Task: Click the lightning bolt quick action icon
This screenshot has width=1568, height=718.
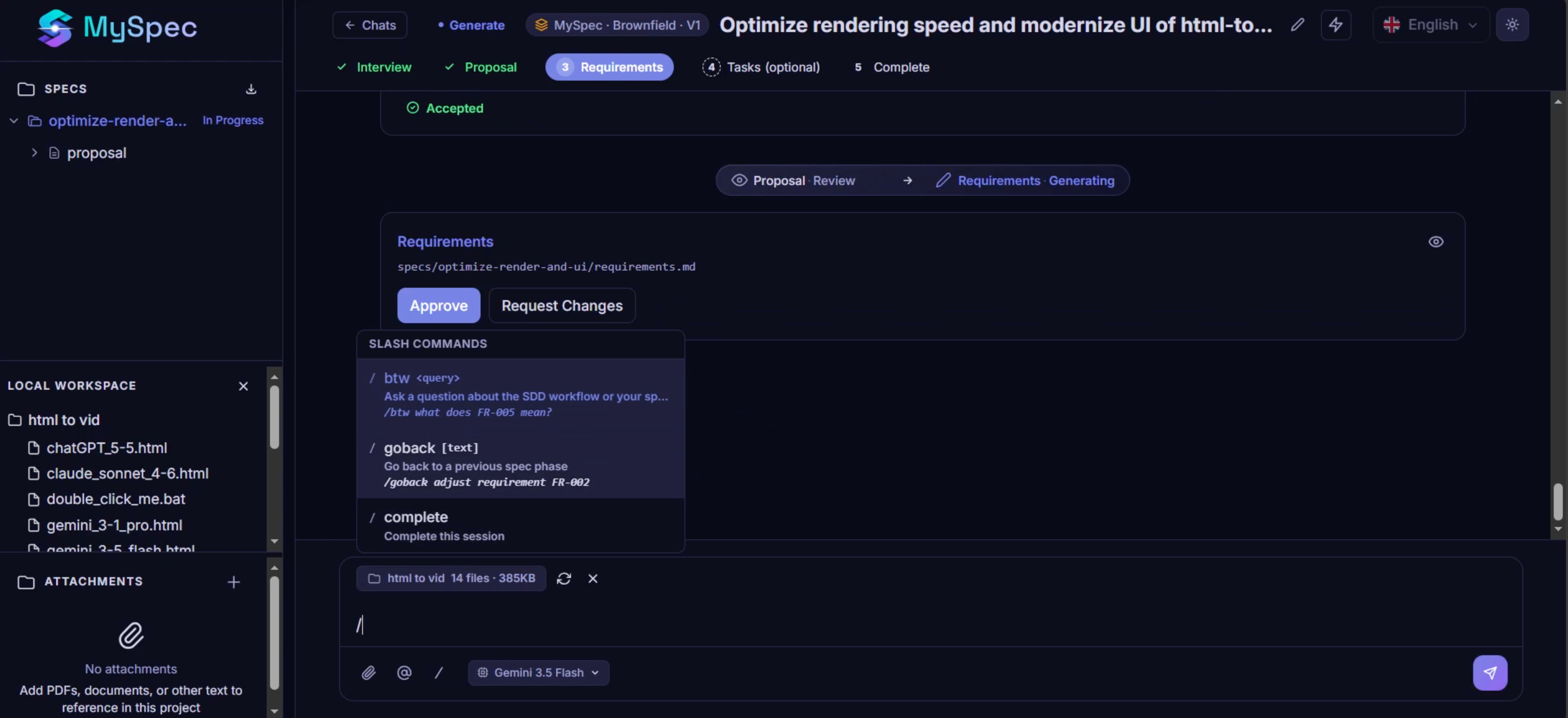Action: [1336, 25]
